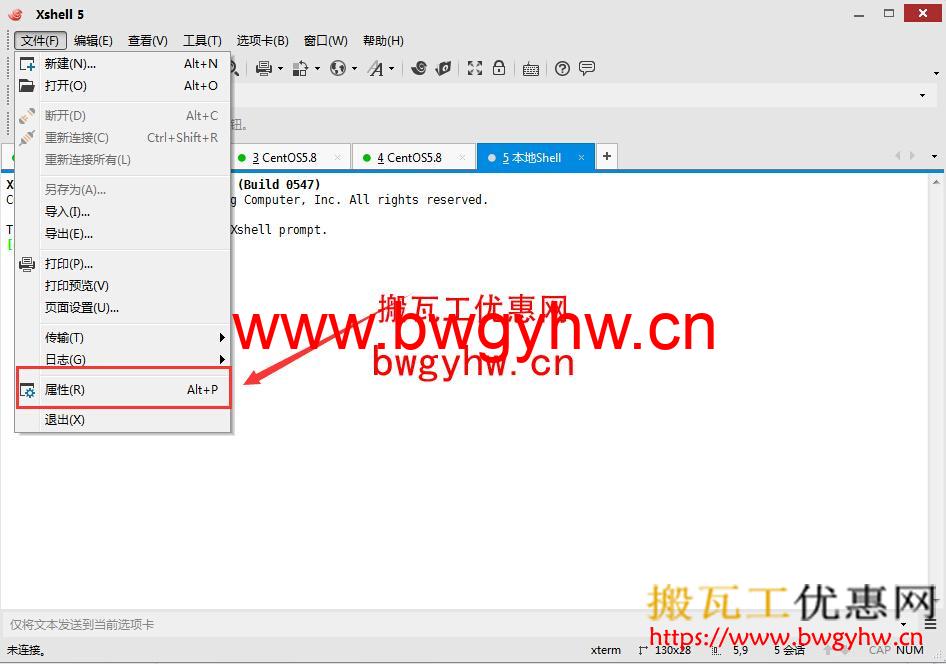Open the 编辑(E) menu
Image resolution: width=946 pixels, height=664 pixels.
[93, 41]
